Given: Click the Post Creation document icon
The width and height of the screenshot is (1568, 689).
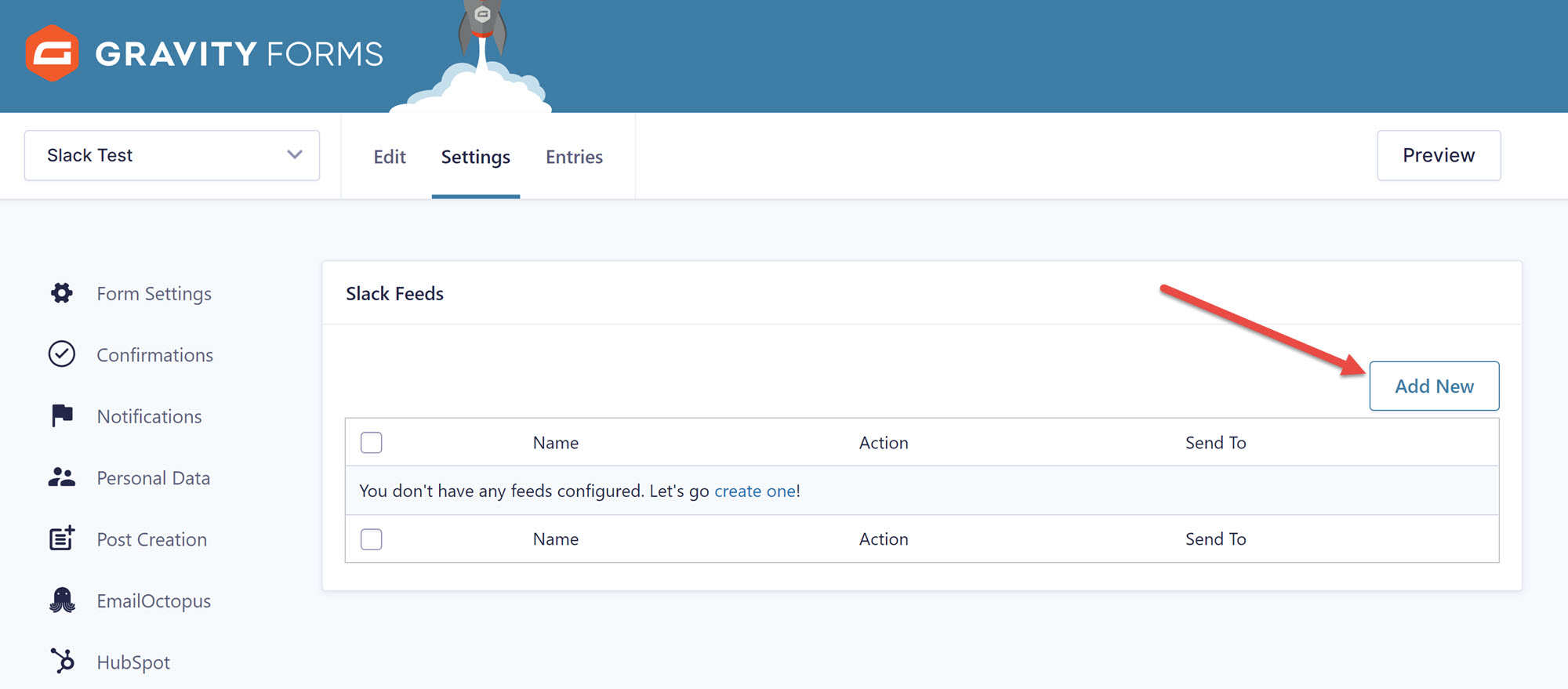Looking at the screenshot, I should (62, 538).
